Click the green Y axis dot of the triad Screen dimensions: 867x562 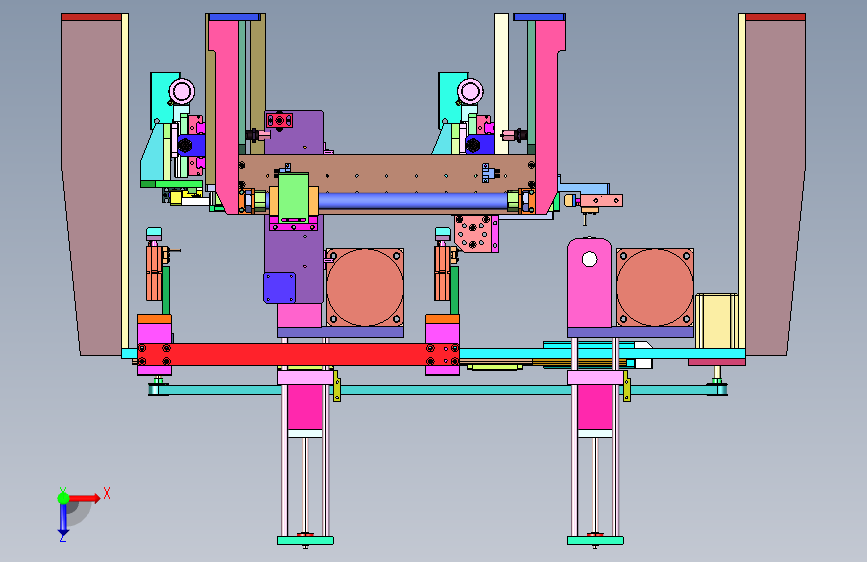click(x=63, y=498)
